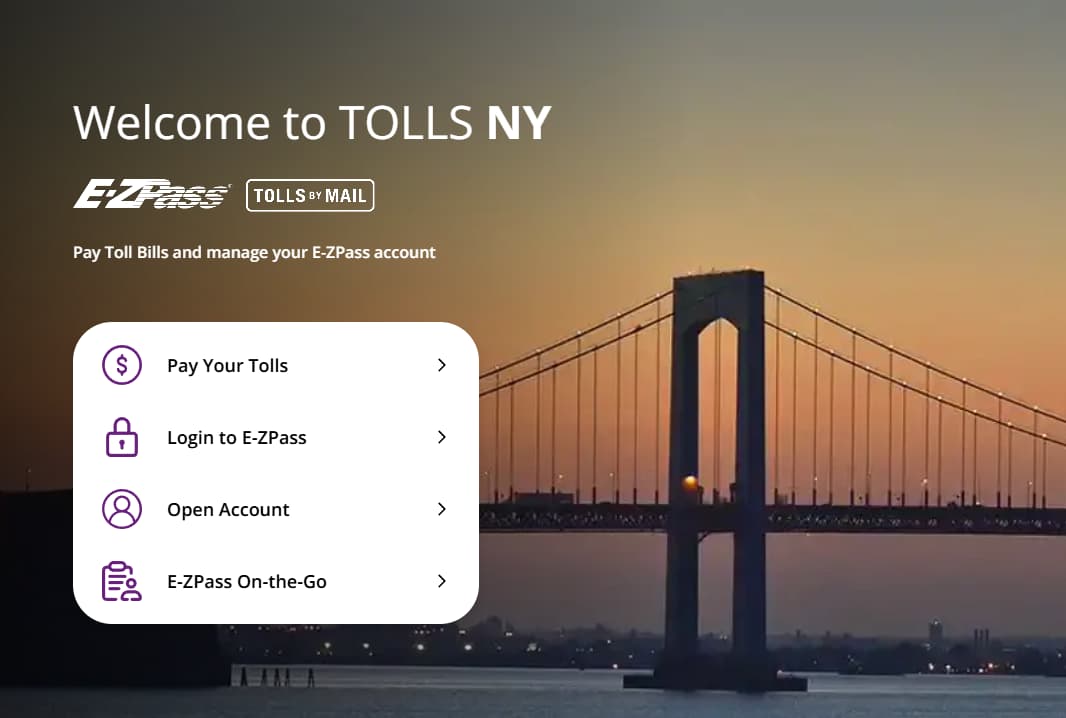Click the padlock icon

(122, 437)
